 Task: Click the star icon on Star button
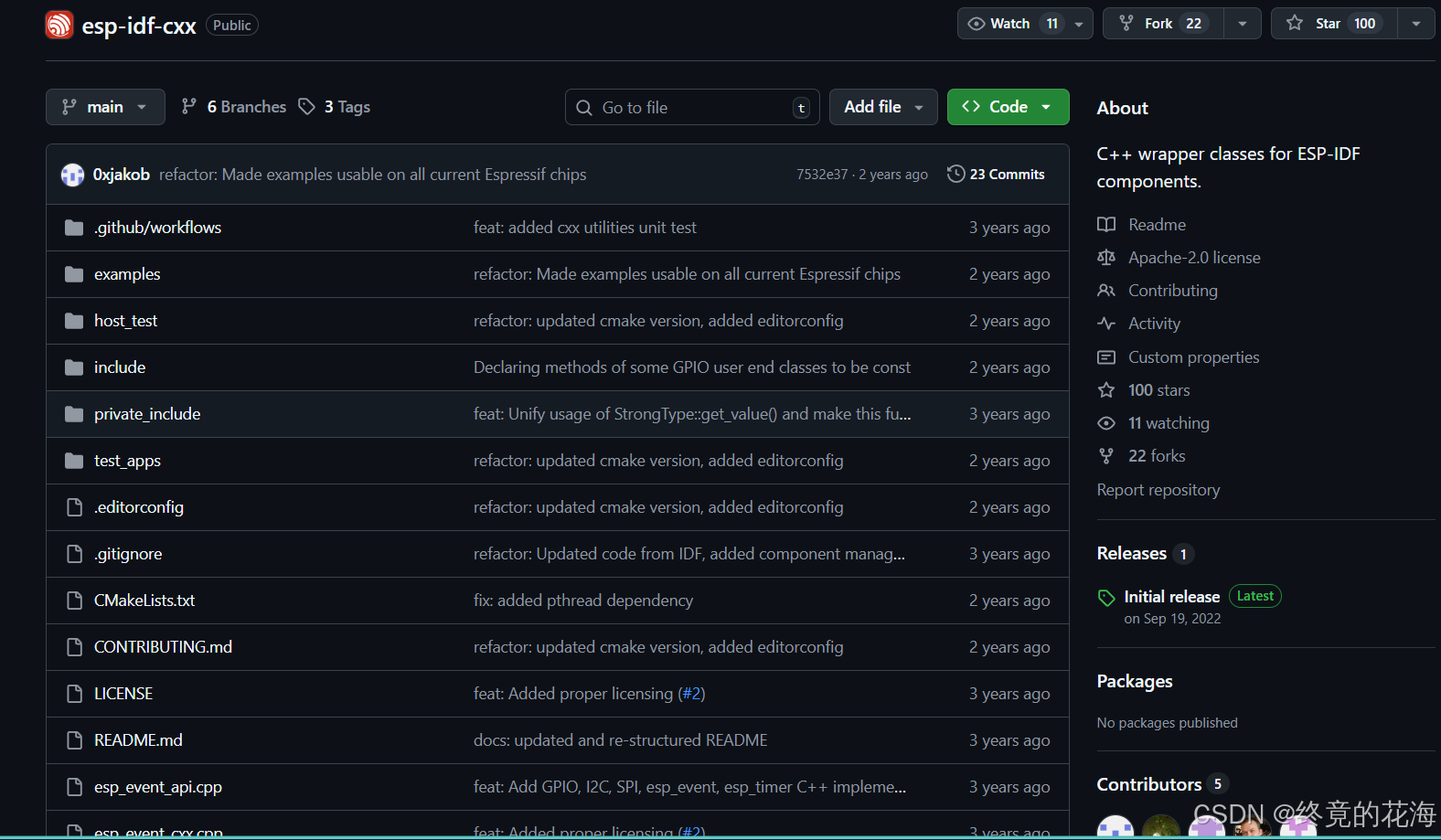(1295, 23)
